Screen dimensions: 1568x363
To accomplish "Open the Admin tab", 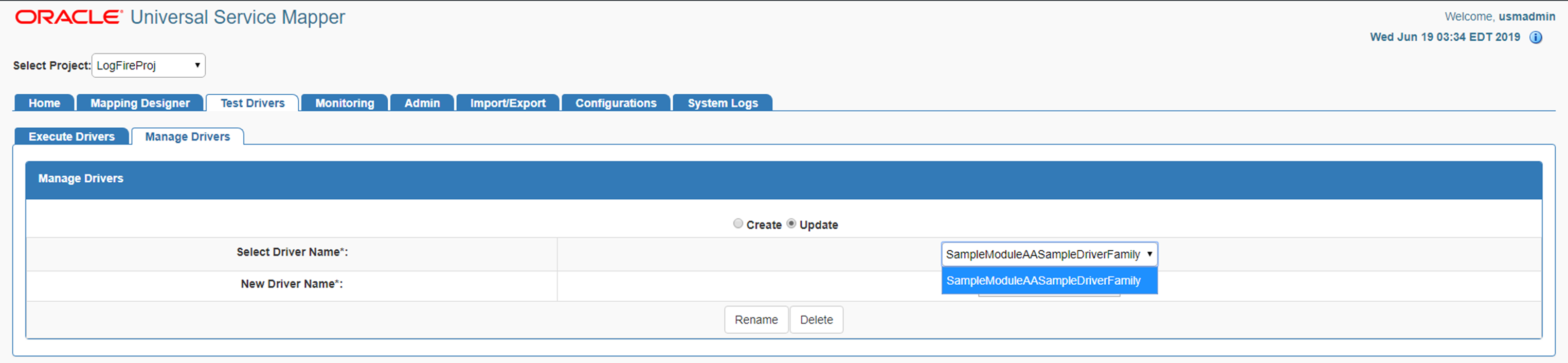I will pos(422,103).
